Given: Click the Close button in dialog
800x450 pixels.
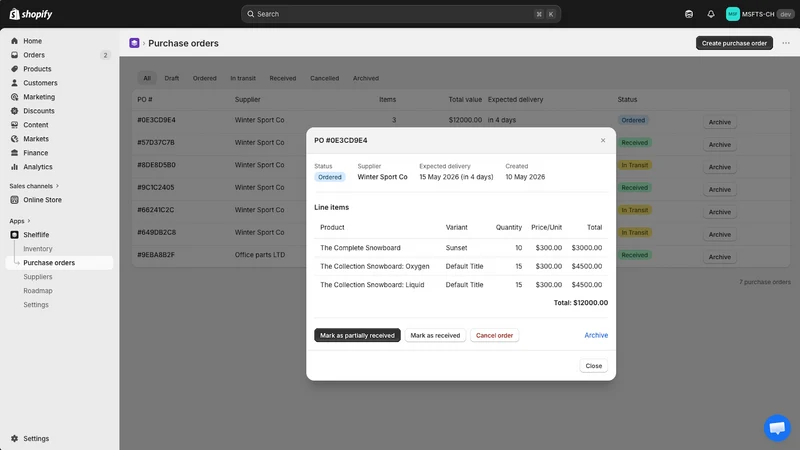Looking at the screenshot, I should click(x=593, y=366).
